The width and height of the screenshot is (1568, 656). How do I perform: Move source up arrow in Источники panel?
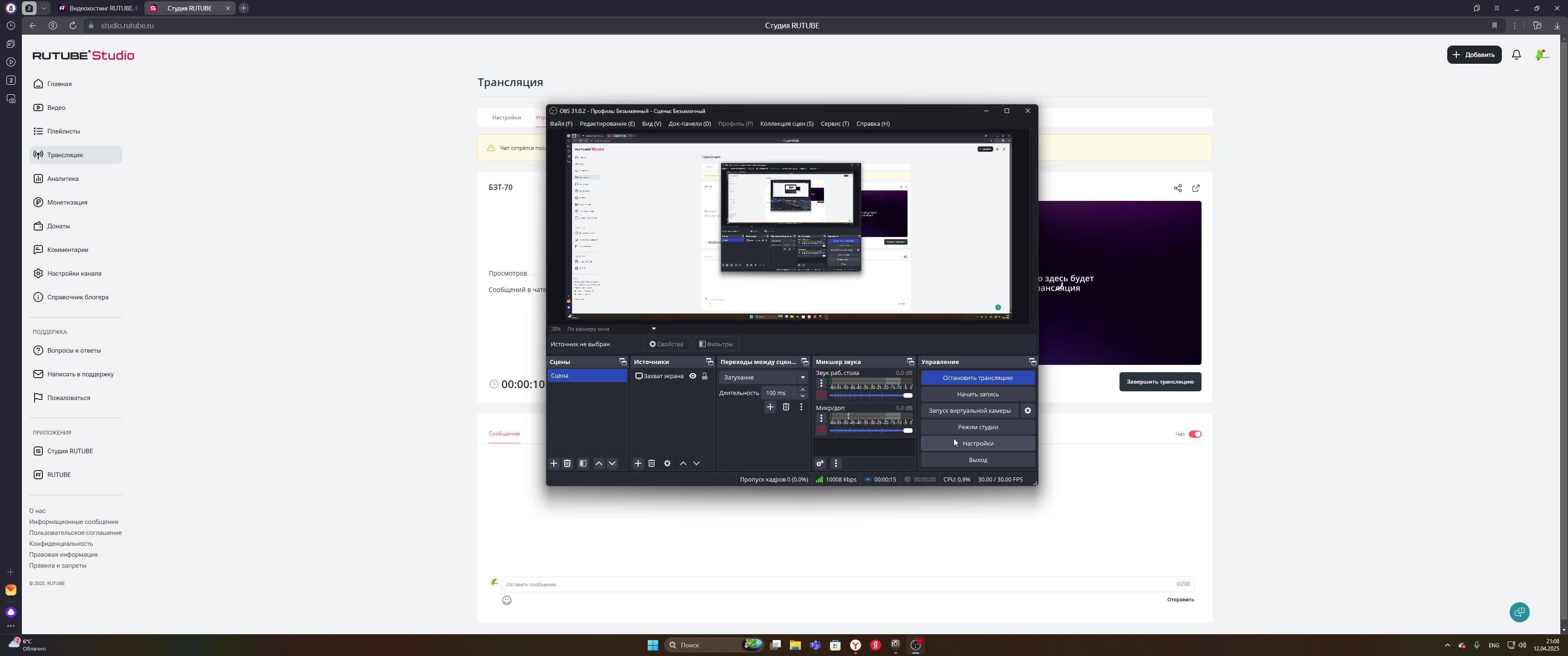tap(683, 464)
